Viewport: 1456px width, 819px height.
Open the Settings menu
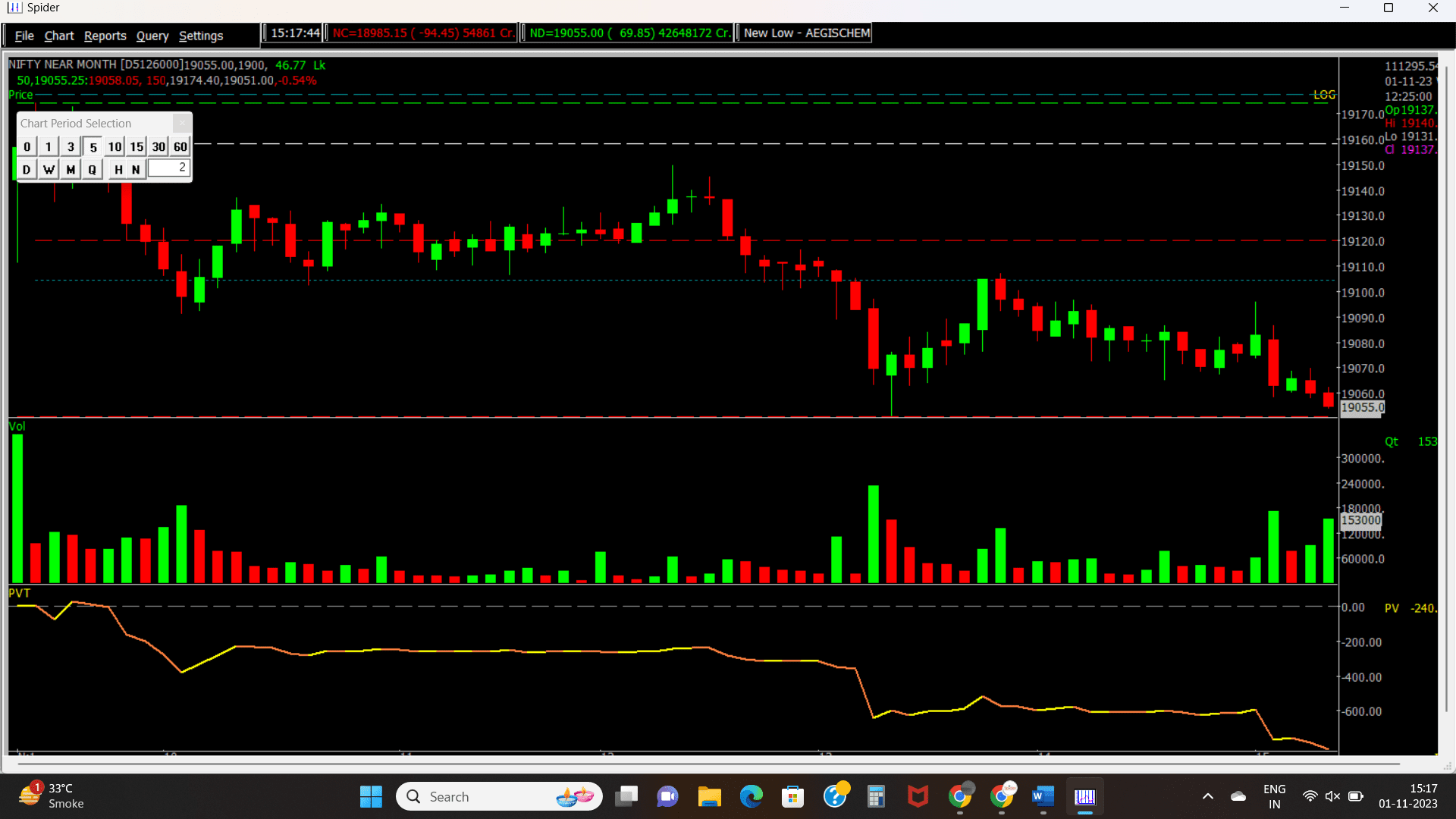click(x=200, y=36)
